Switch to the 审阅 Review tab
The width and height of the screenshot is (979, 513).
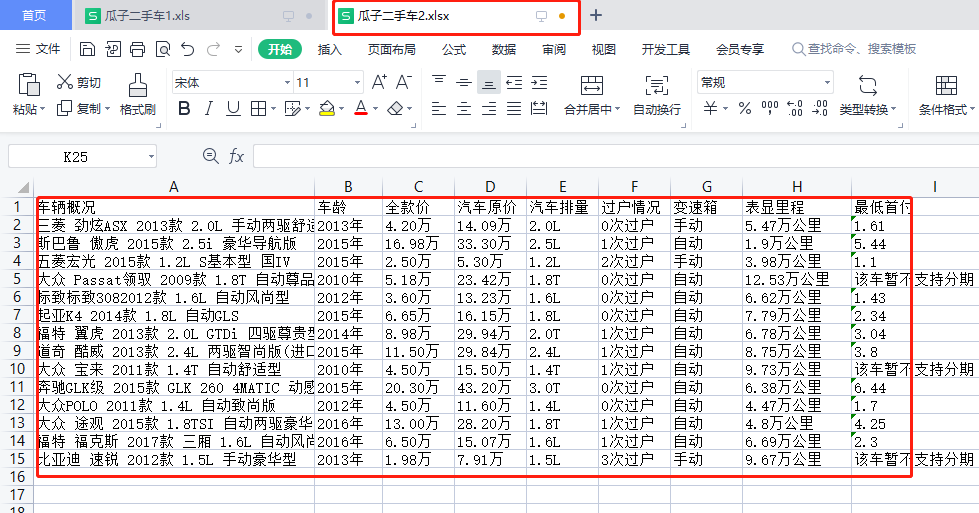pos(554,49)
